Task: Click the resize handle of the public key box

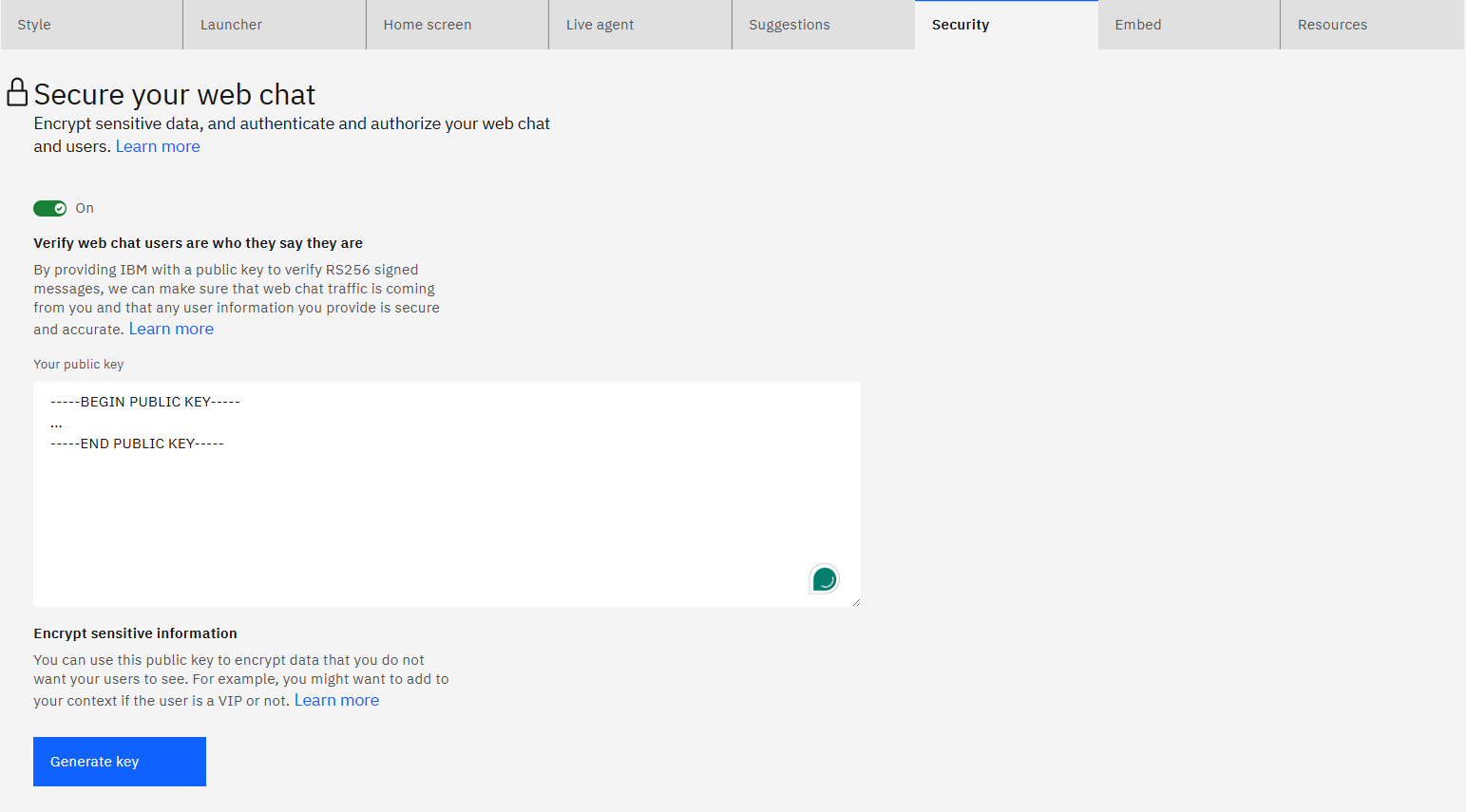Action: 855,601
